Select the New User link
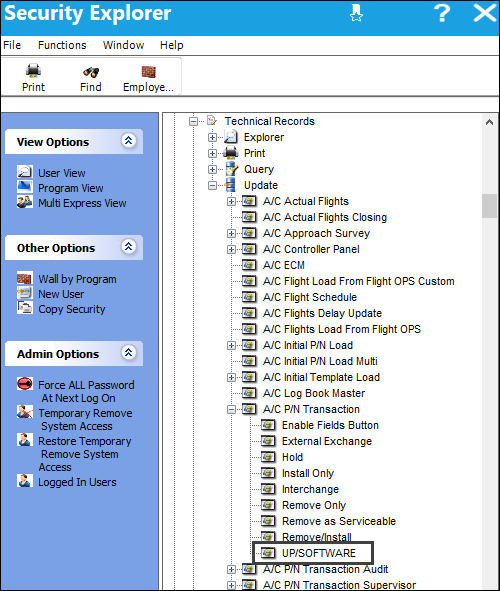The height and width of the screenshot is (591, 500). click(x=61, y=294)
